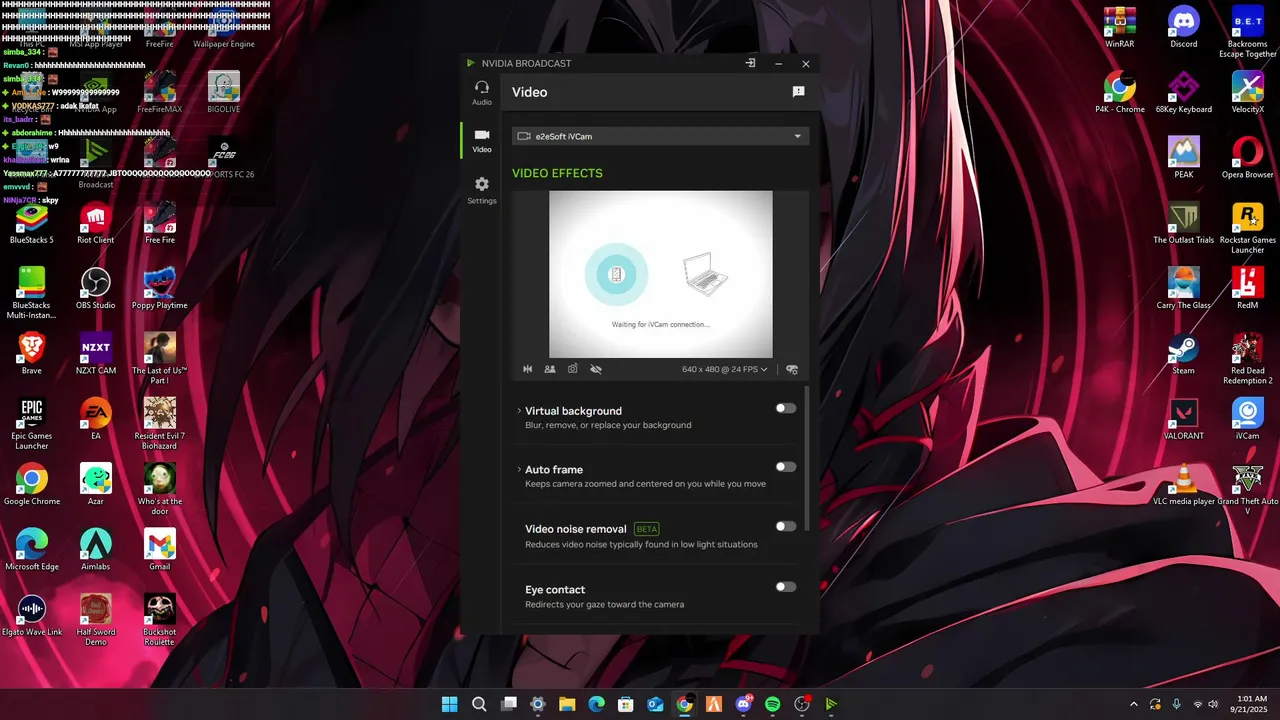Open the P4K - Chrome desktop shortcut
This screenshot has width=1280, height=720.
click(x=1120, y=93)
